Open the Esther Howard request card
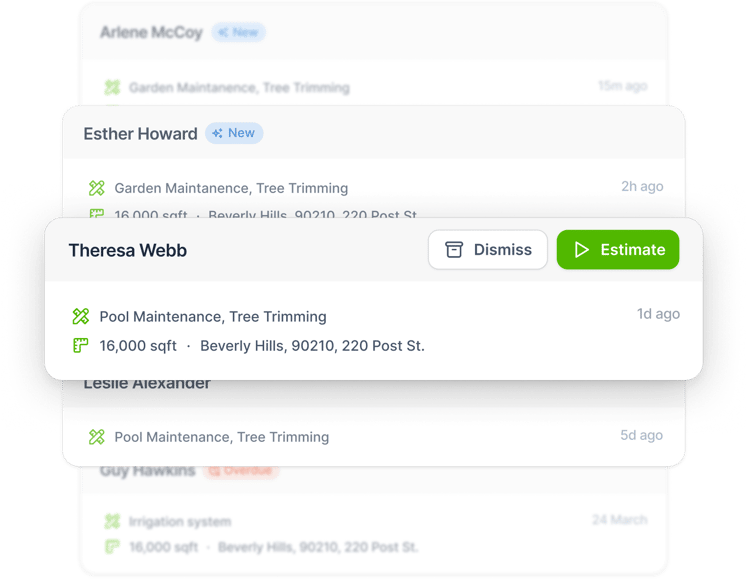 (x=374, y=162)
